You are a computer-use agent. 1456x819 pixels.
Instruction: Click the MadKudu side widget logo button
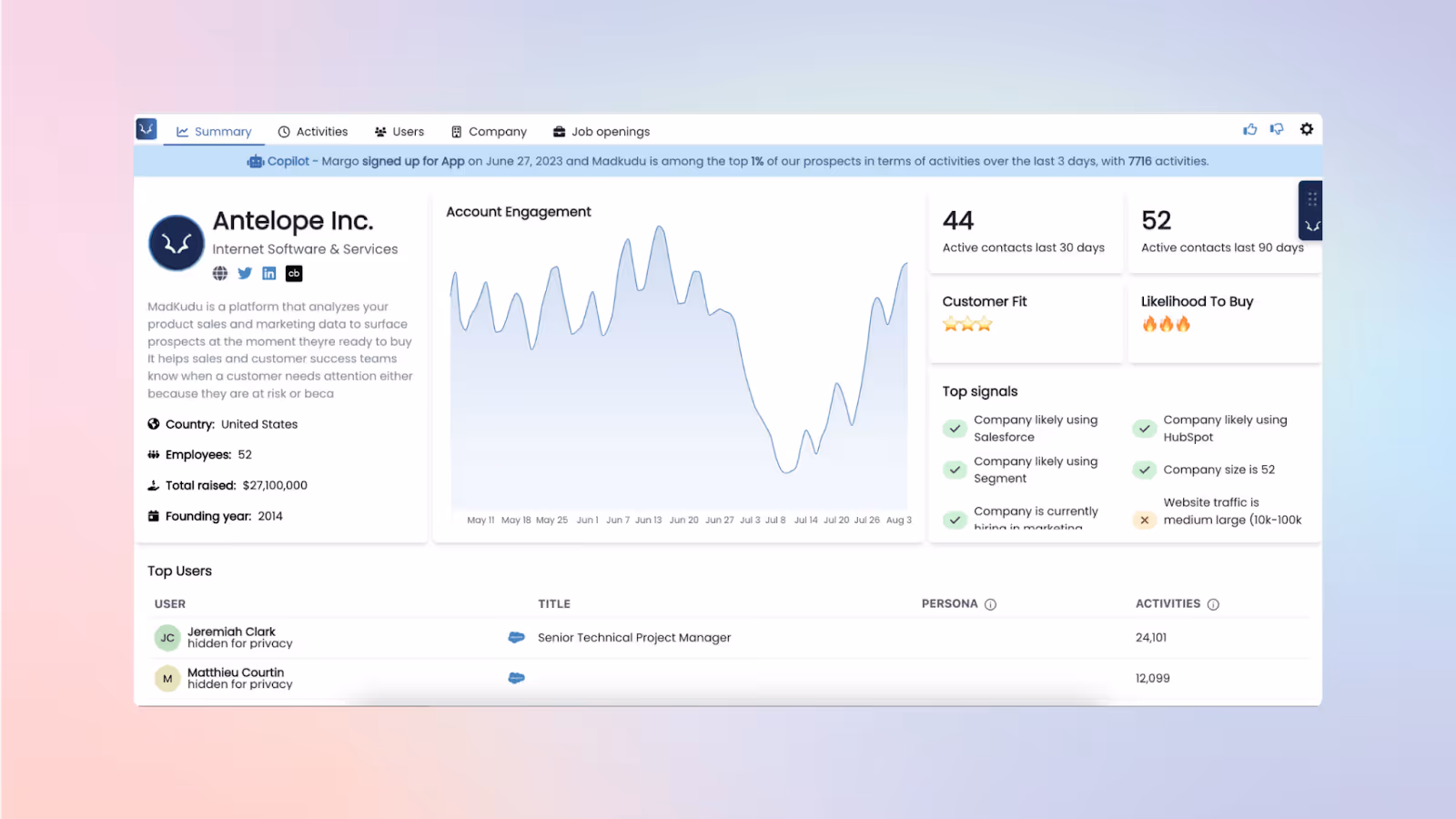1312,226
